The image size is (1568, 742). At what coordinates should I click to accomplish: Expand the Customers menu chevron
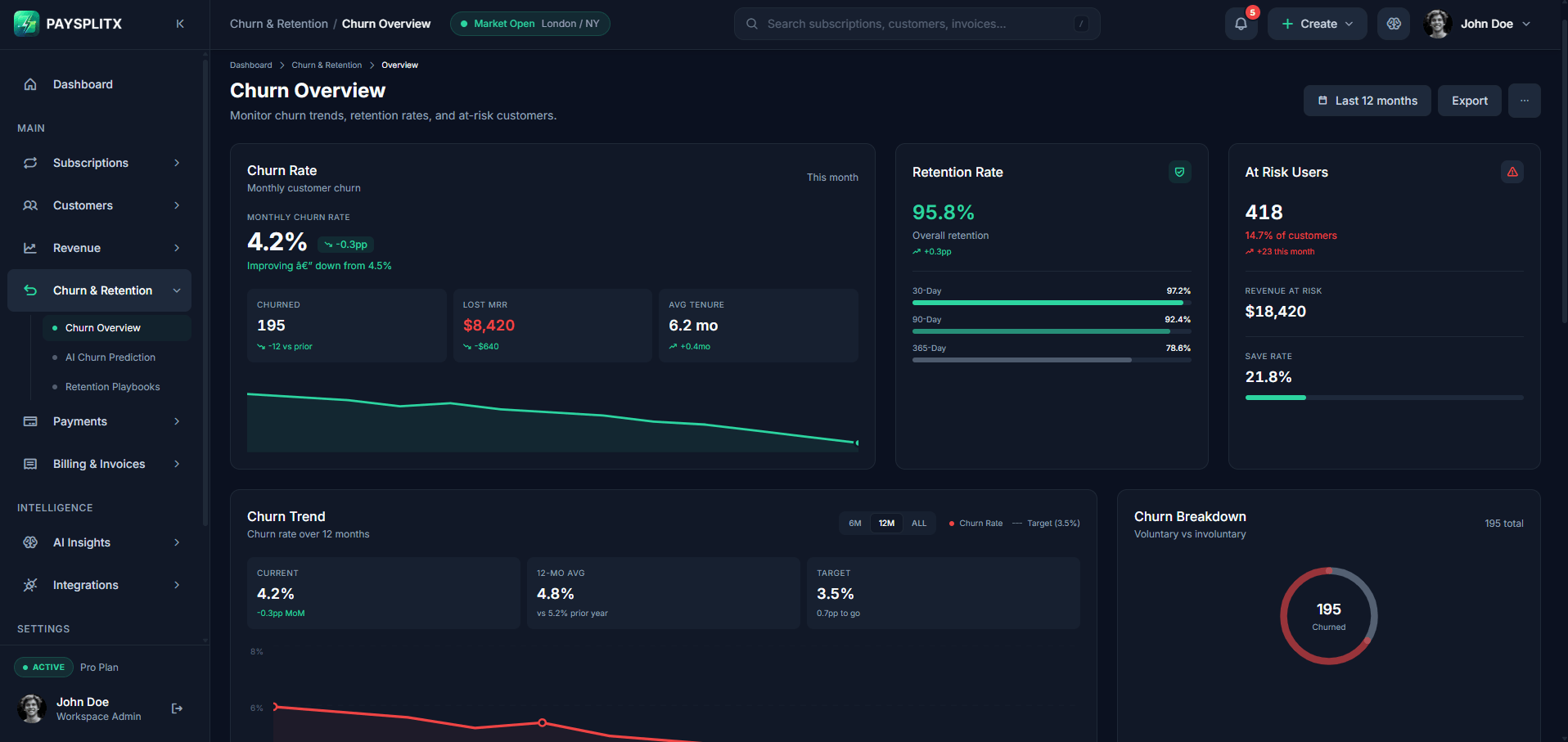[177, 205]
